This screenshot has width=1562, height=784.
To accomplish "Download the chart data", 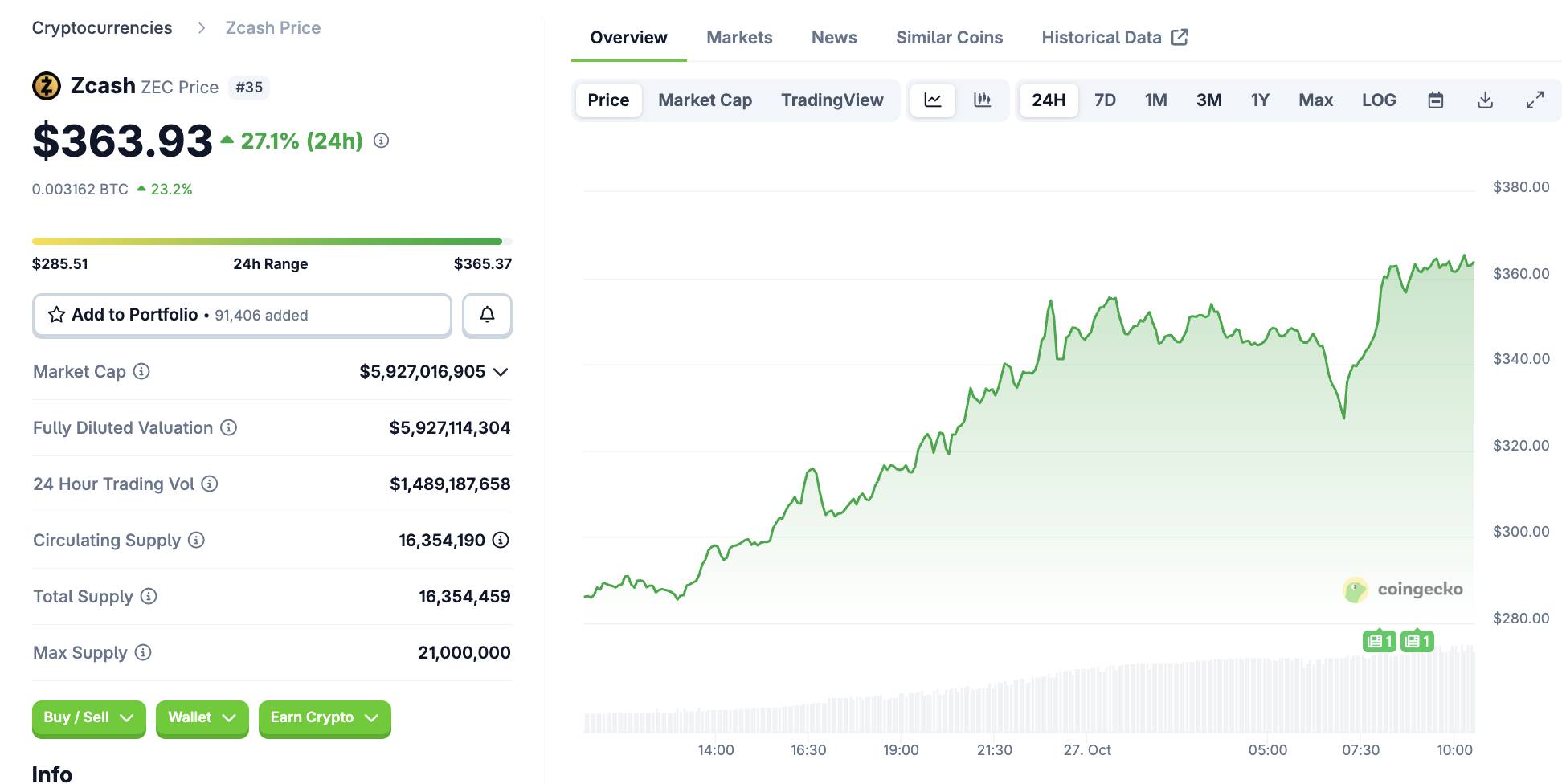I will point(1485,100).
